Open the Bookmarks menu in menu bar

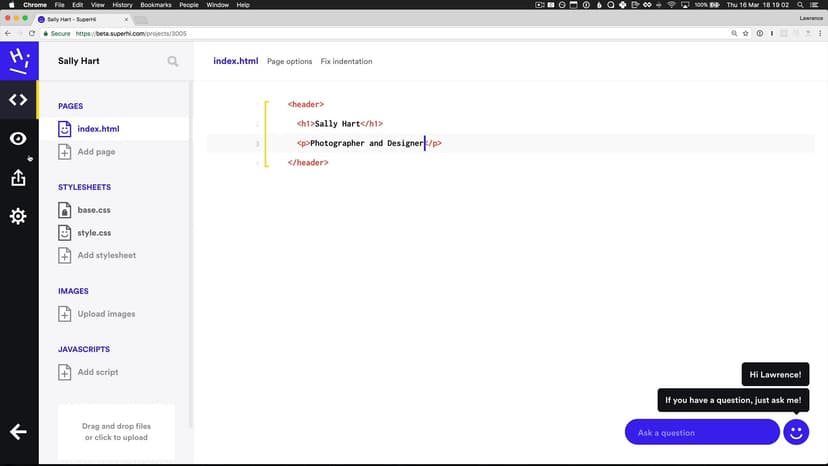pos(155,5)
